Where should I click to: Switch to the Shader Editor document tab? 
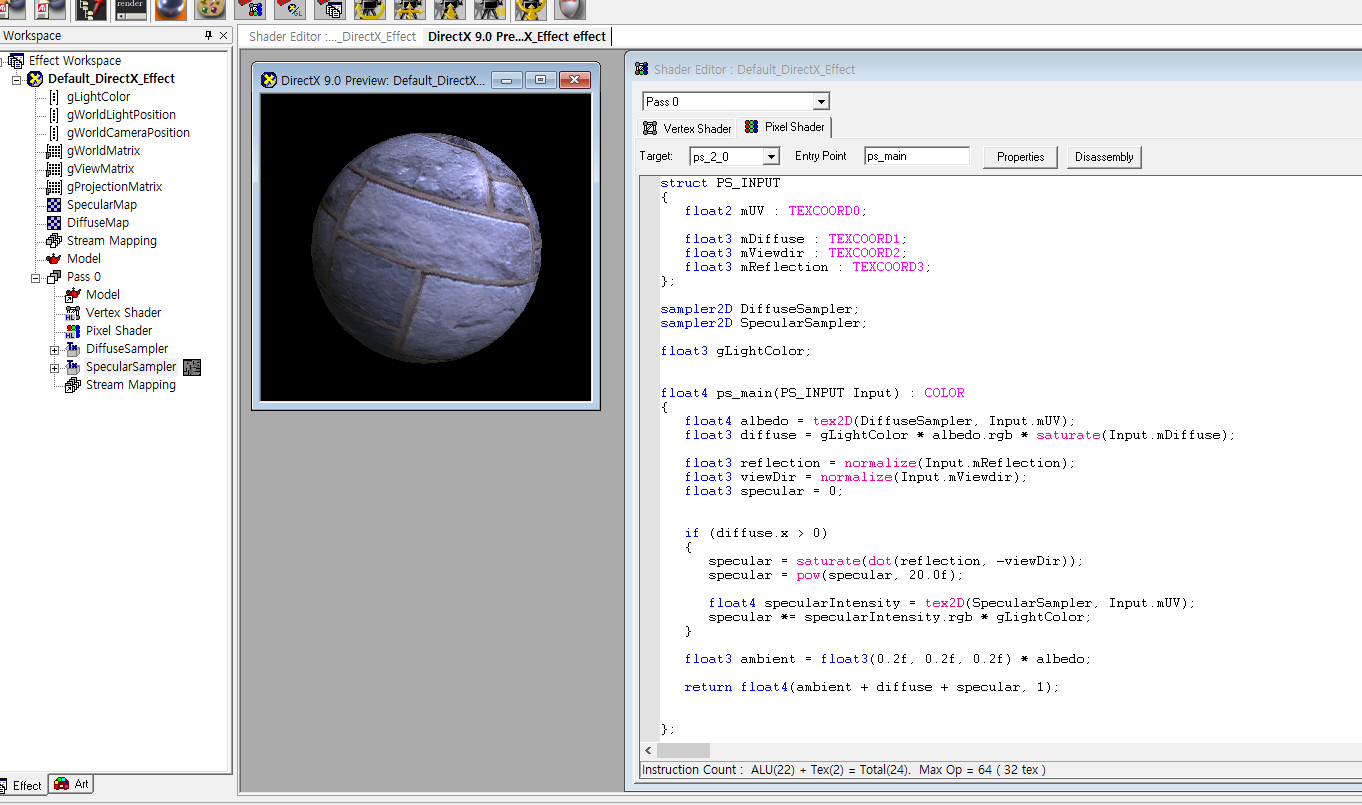click(332, 36)
